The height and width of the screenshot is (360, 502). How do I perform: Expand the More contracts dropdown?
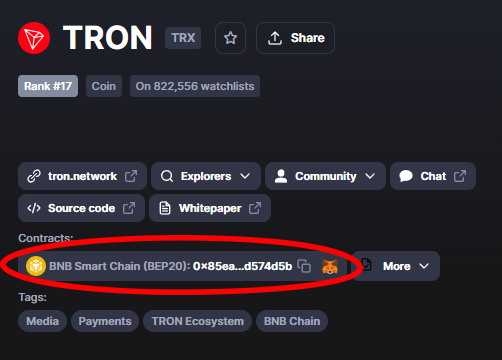click(x=396, y=266)
